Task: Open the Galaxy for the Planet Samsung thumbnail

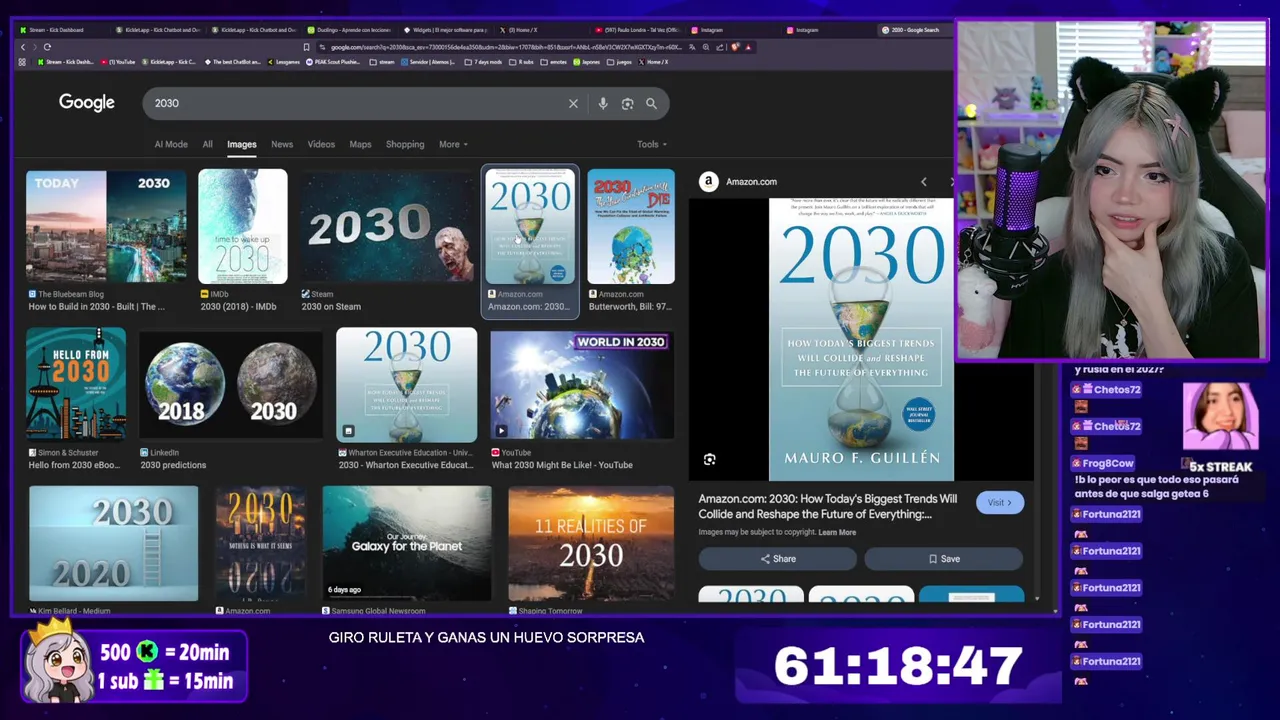Action: [407, 543]
